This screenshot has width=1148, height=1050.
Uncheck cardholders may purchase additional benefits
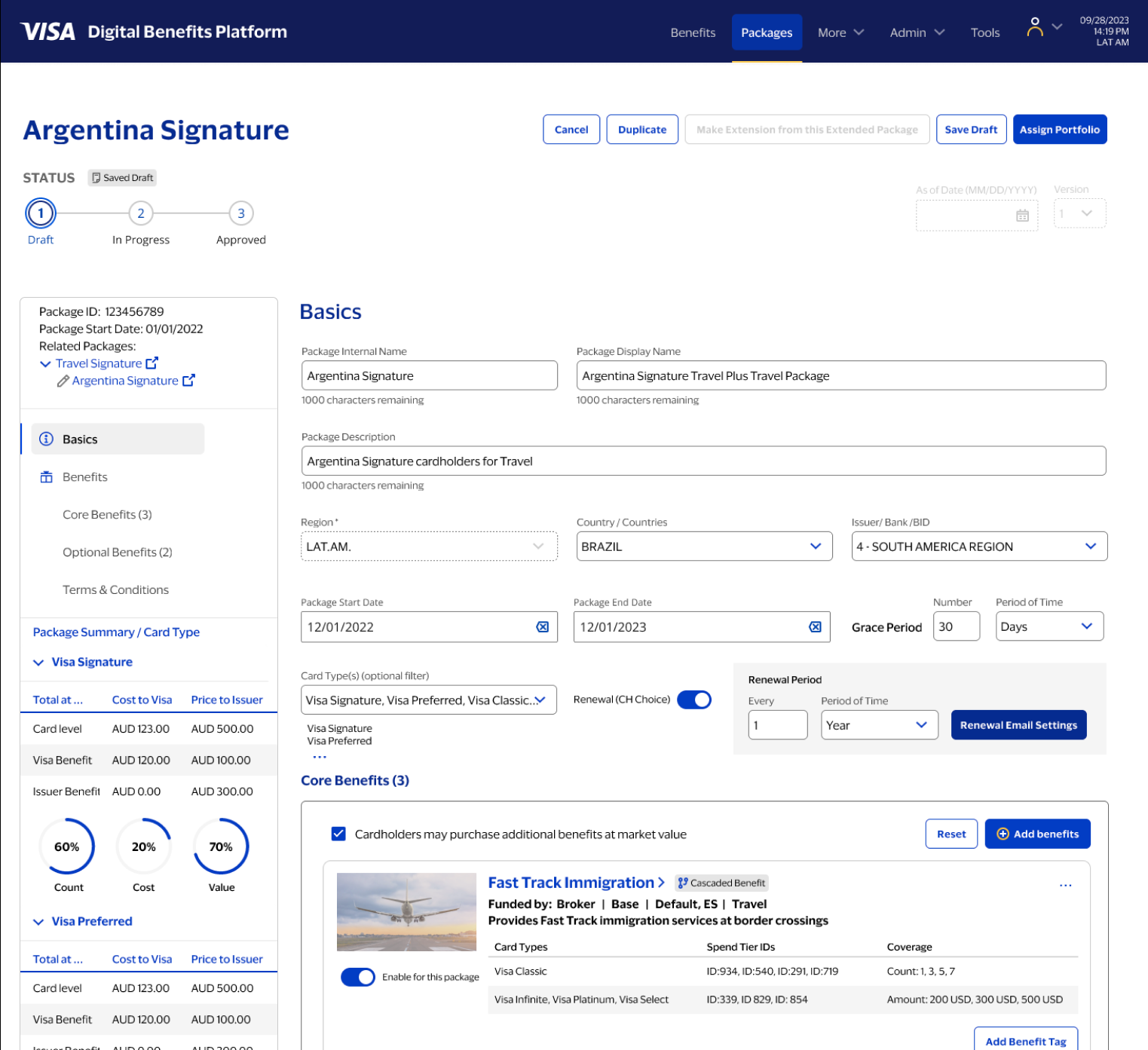338,834
